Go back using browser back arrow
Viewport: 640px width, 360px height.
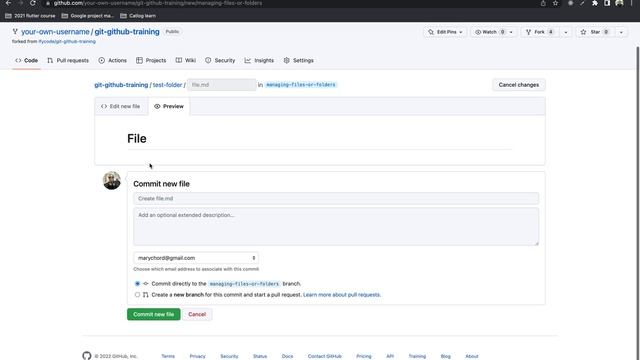8,3
